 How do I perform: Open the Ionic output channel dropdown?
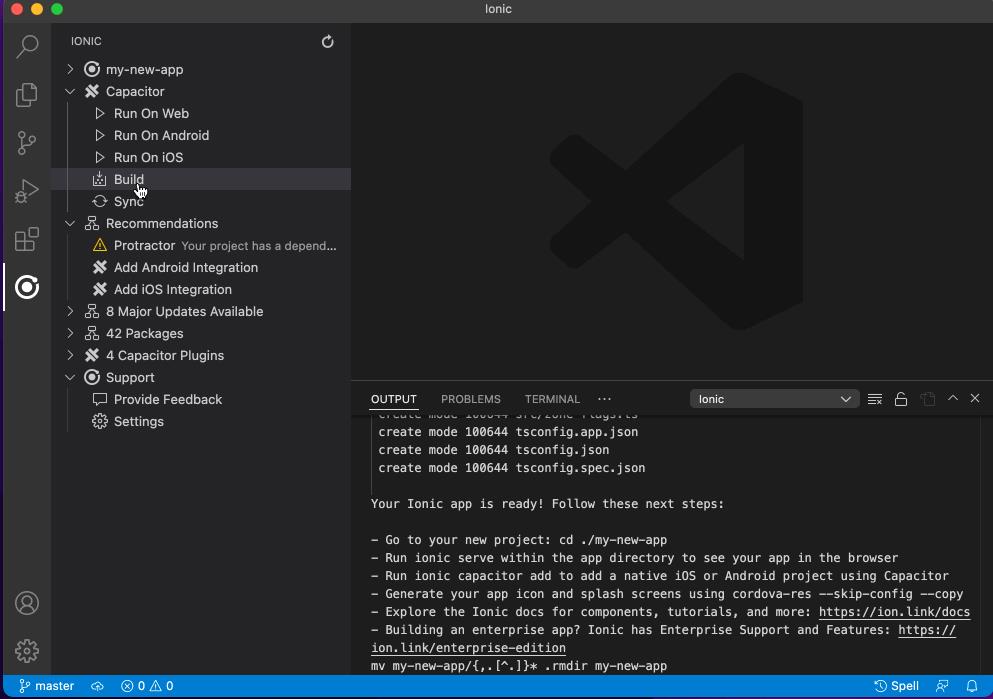coord(774,399)
